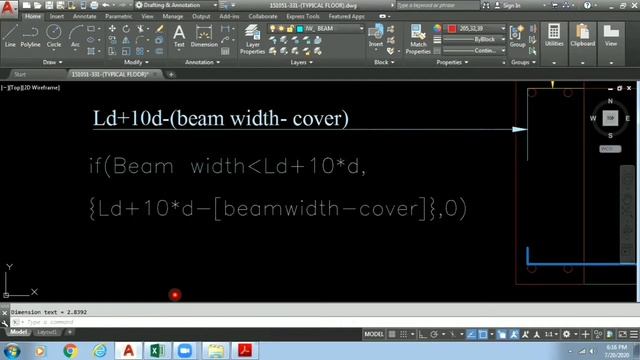Viewport: 640px width, 360px height.
Task: Open the Express Tools tab
Action: 302,16
